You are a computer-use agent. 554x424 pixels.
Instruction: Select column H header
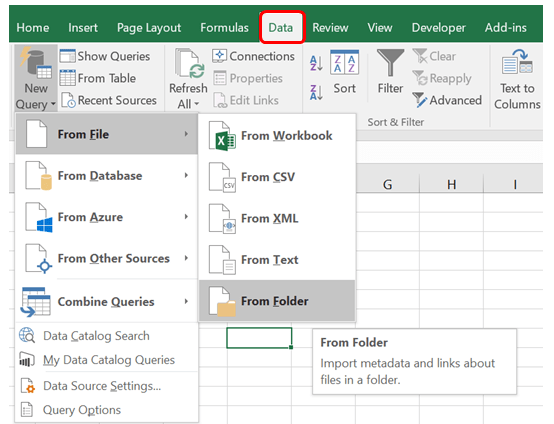tap(451, 184)
